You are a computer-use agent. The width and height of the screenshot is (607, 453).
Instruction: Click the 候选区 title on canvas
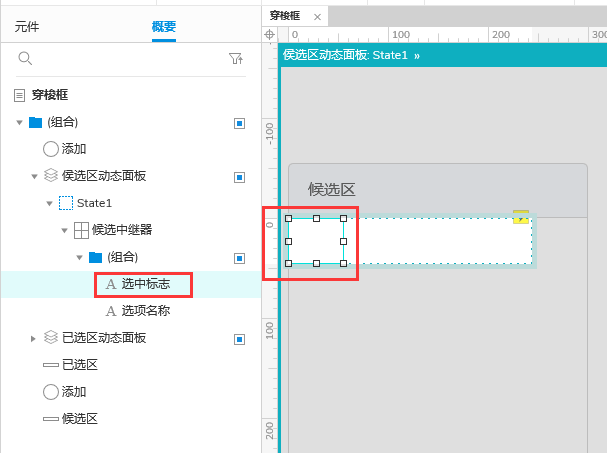pyautogui.click(x=332, y=190)
